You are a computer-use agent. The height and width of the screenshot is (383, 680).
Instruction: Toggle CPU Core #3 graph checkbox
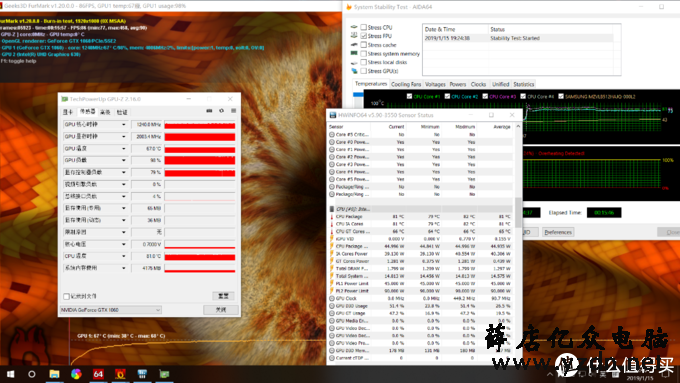point(485,96)
